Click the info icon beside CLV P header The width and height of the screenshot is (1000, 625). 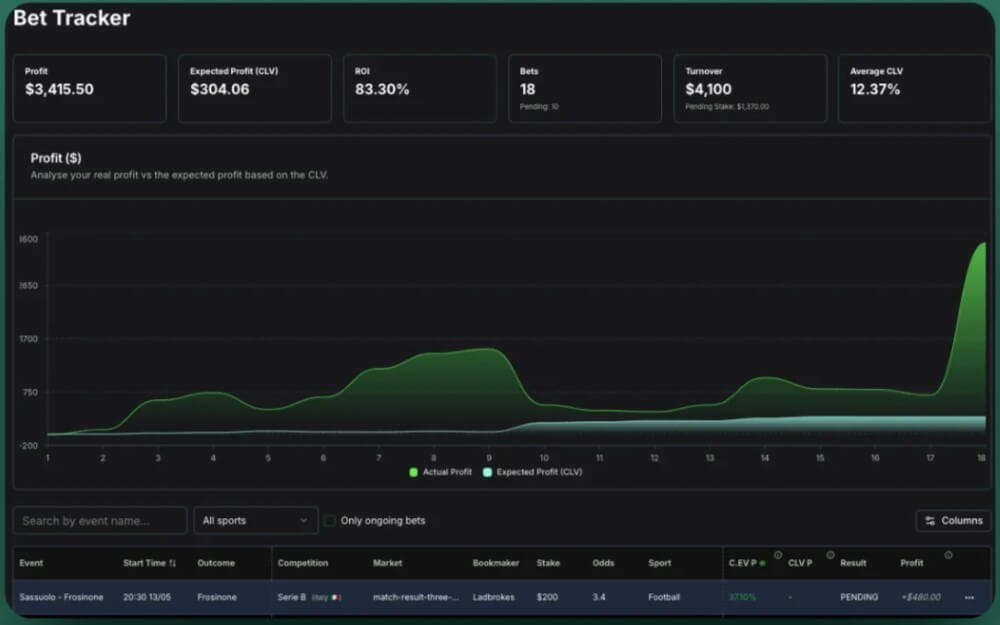(x=830, y=554)
